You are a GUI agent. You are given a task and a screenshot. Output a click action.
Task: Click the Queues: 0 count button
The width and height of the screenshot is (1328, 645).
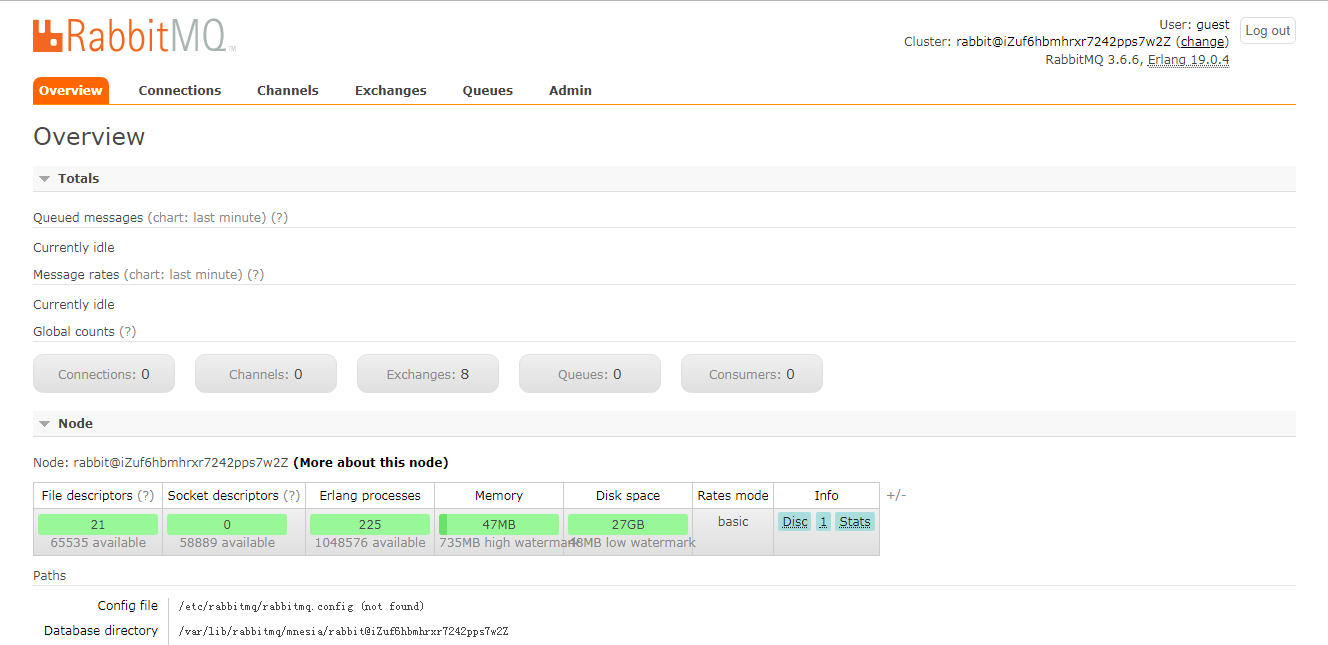point(590,374)
